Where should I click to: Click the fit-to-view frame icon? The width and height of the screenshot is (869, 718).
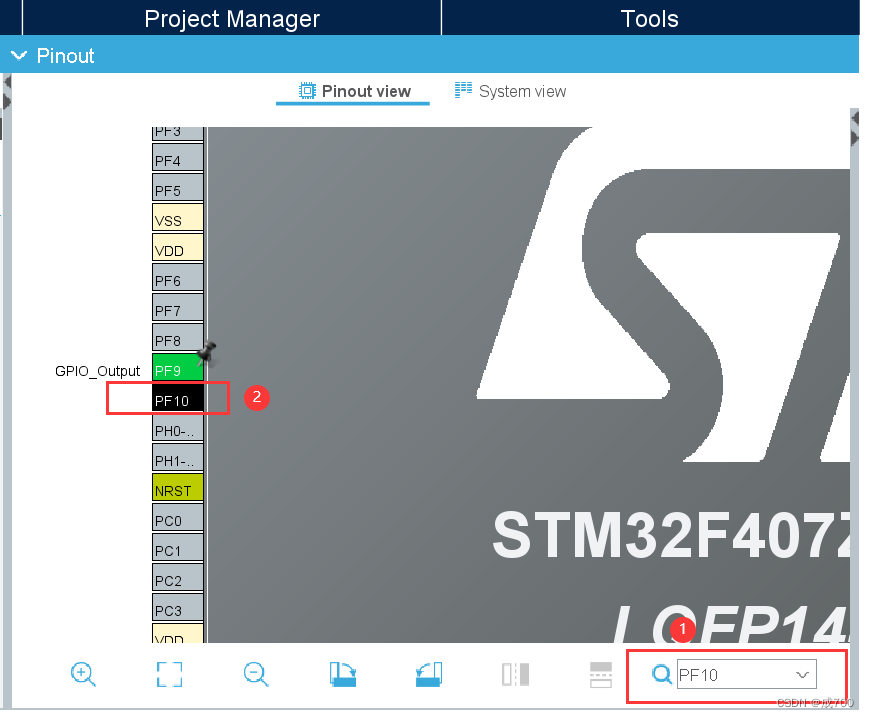click(x=169, y=674)
